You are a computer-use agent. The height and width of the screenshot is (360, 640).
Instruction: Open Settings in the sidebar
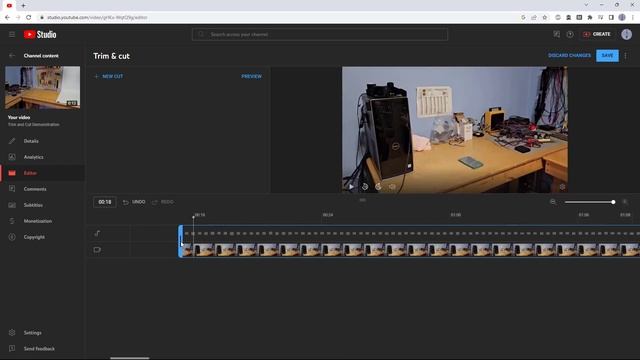click(32, 333)
